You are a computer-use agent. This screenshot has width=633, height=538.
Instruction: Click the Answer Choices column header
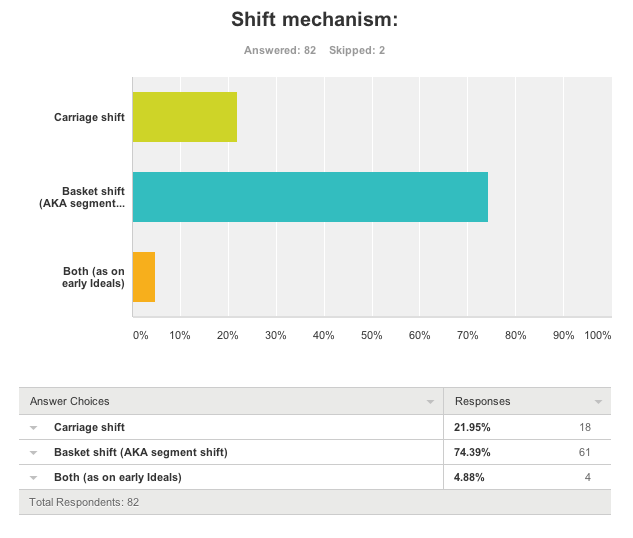coord(70,402)
